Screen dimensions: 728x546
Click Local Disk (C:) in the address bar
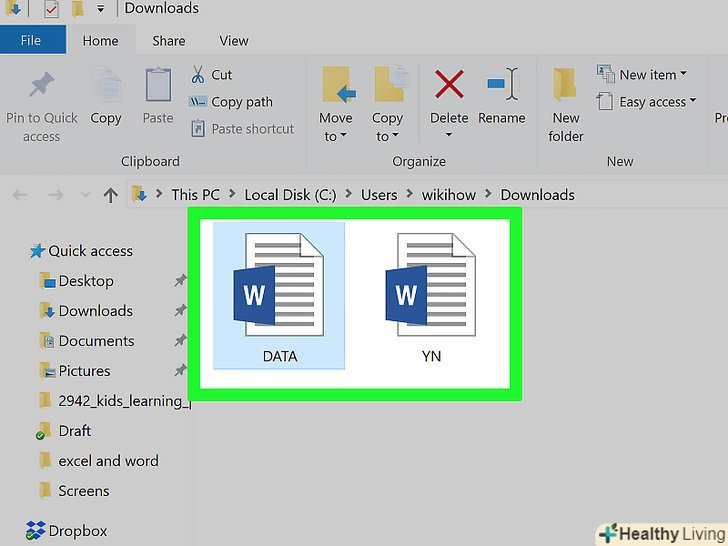pos(290,195)
